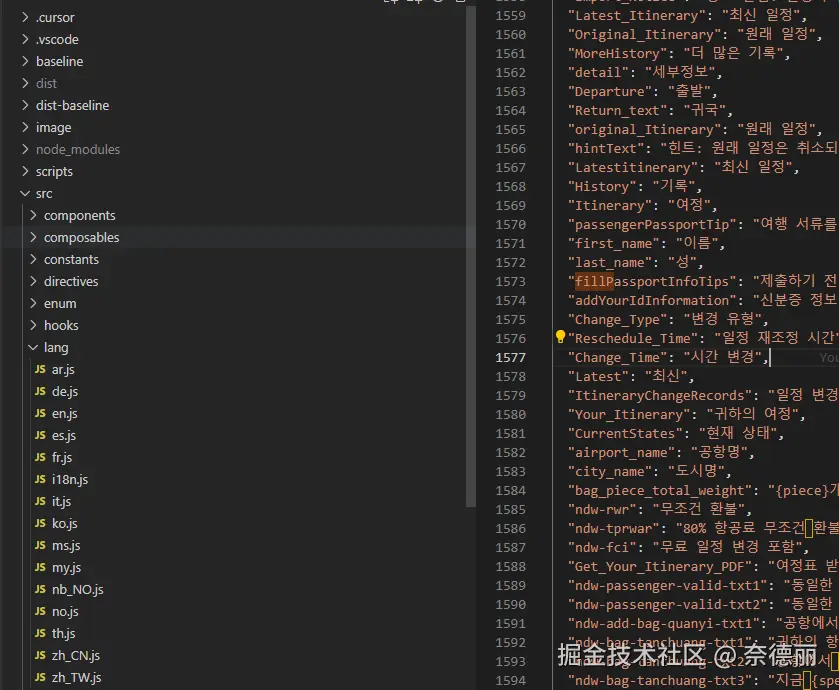Screen dimensions: 839x690
Task: Expand the components folder chevron
Action: pyautogui.click(x=33, y=215)
